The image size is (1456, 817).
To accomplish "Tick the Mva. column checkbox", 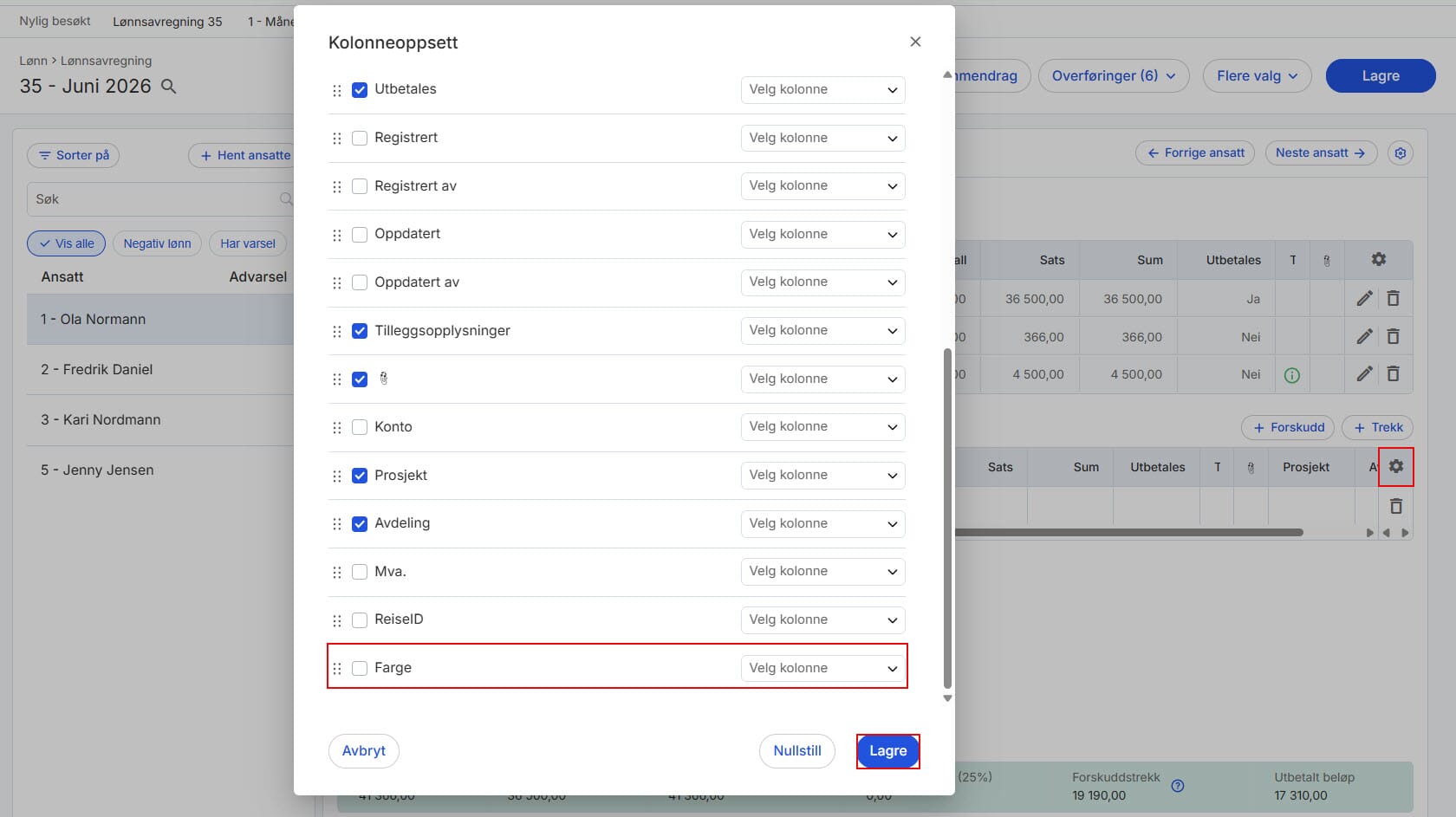I will (x=360, y=572).
